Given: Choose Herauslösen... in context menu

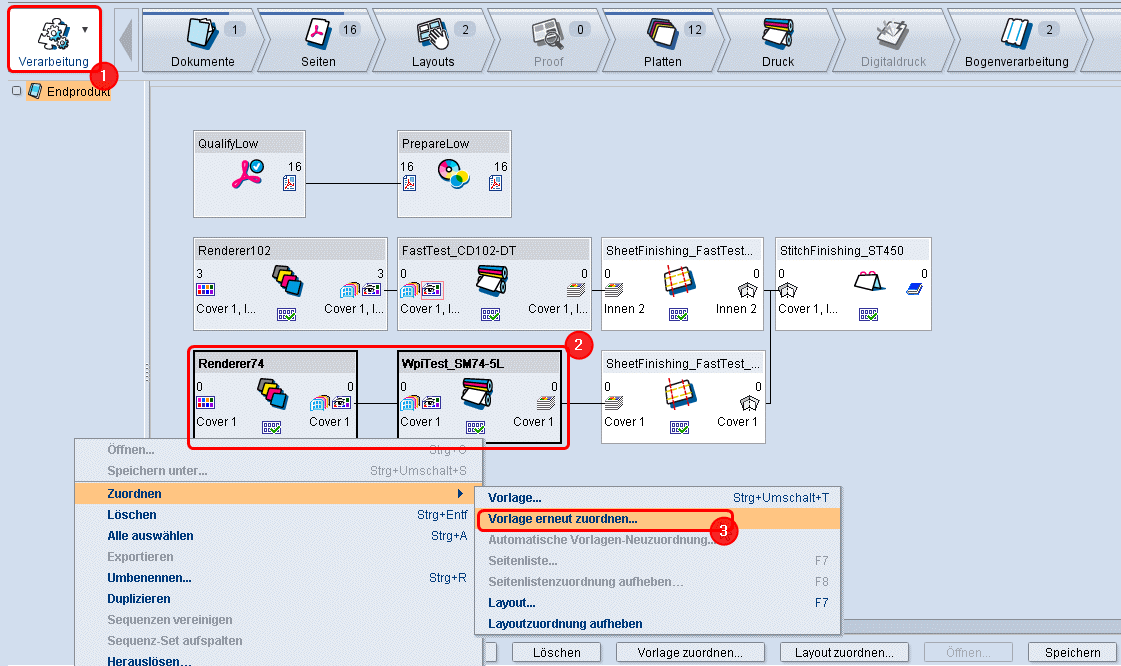Looking at the screenshot, I should coord(279,660).
